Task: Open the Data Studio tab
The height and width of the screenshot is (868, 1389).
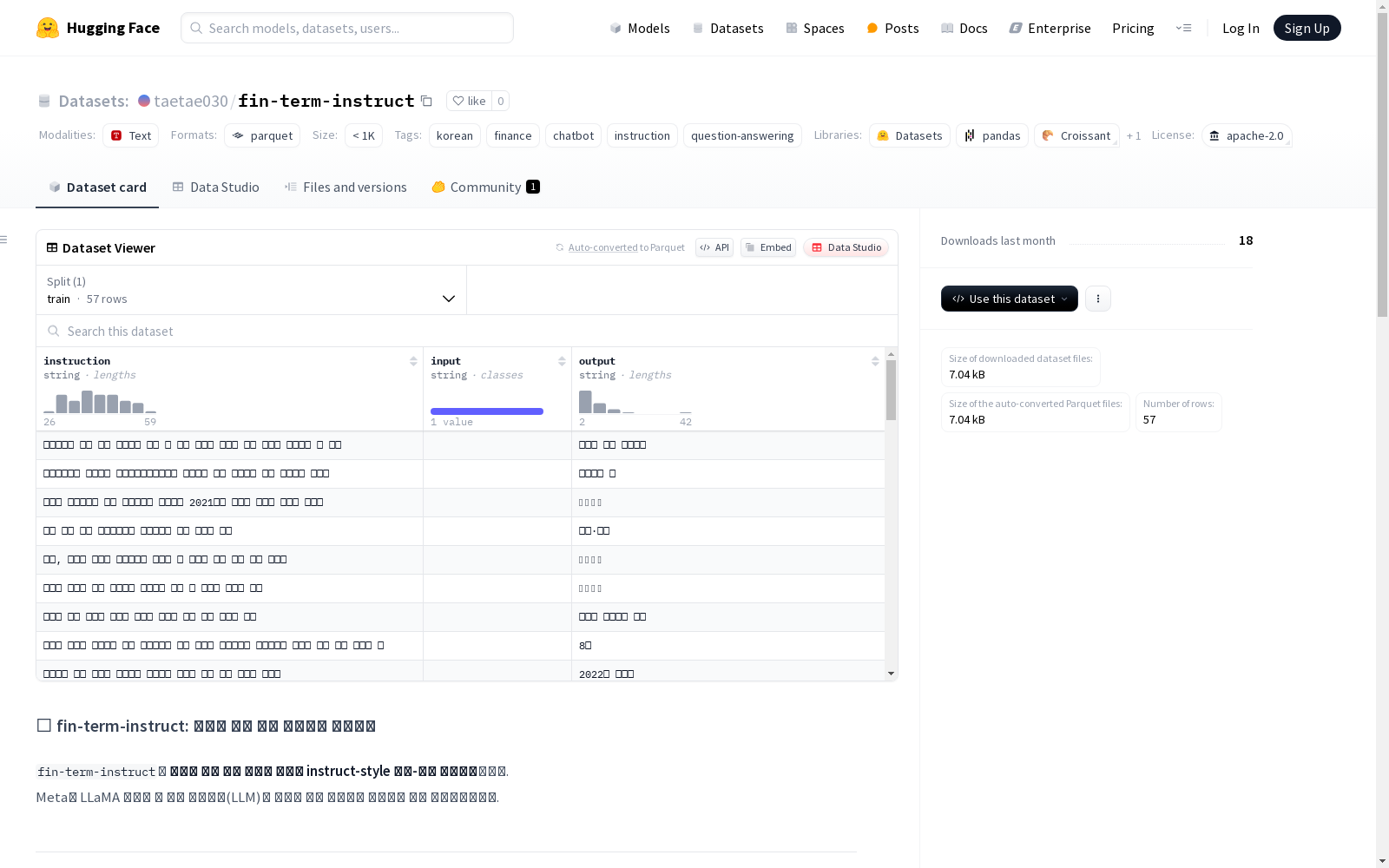Action: pos(216,187)
